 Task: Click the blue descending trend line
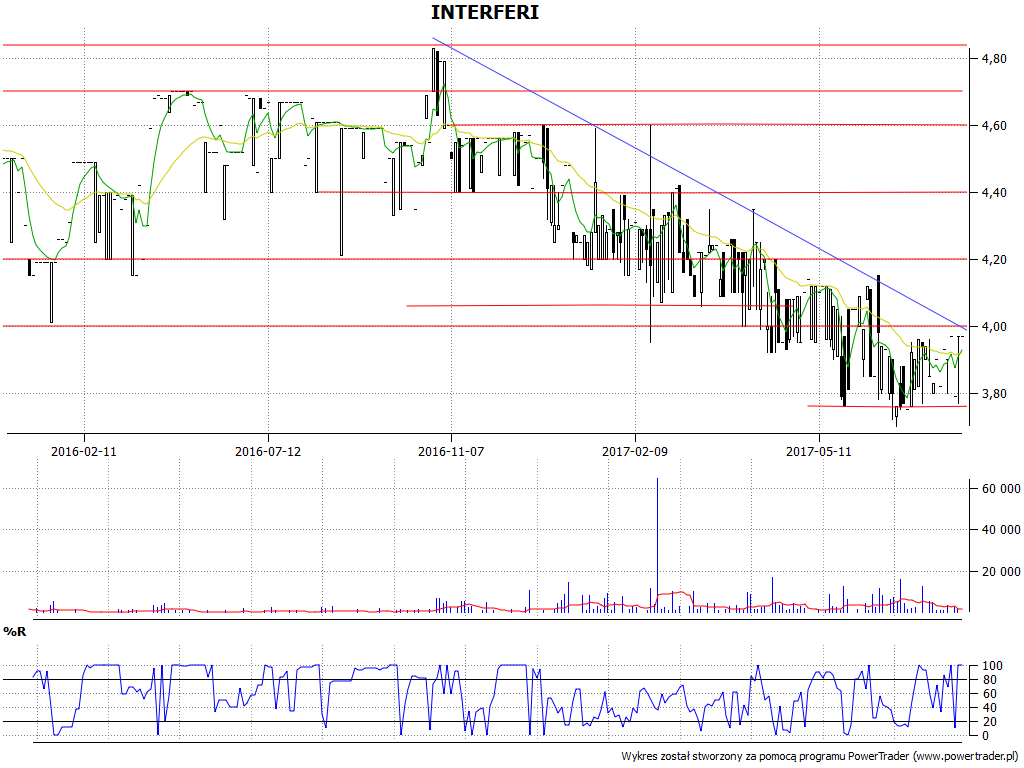699,182
